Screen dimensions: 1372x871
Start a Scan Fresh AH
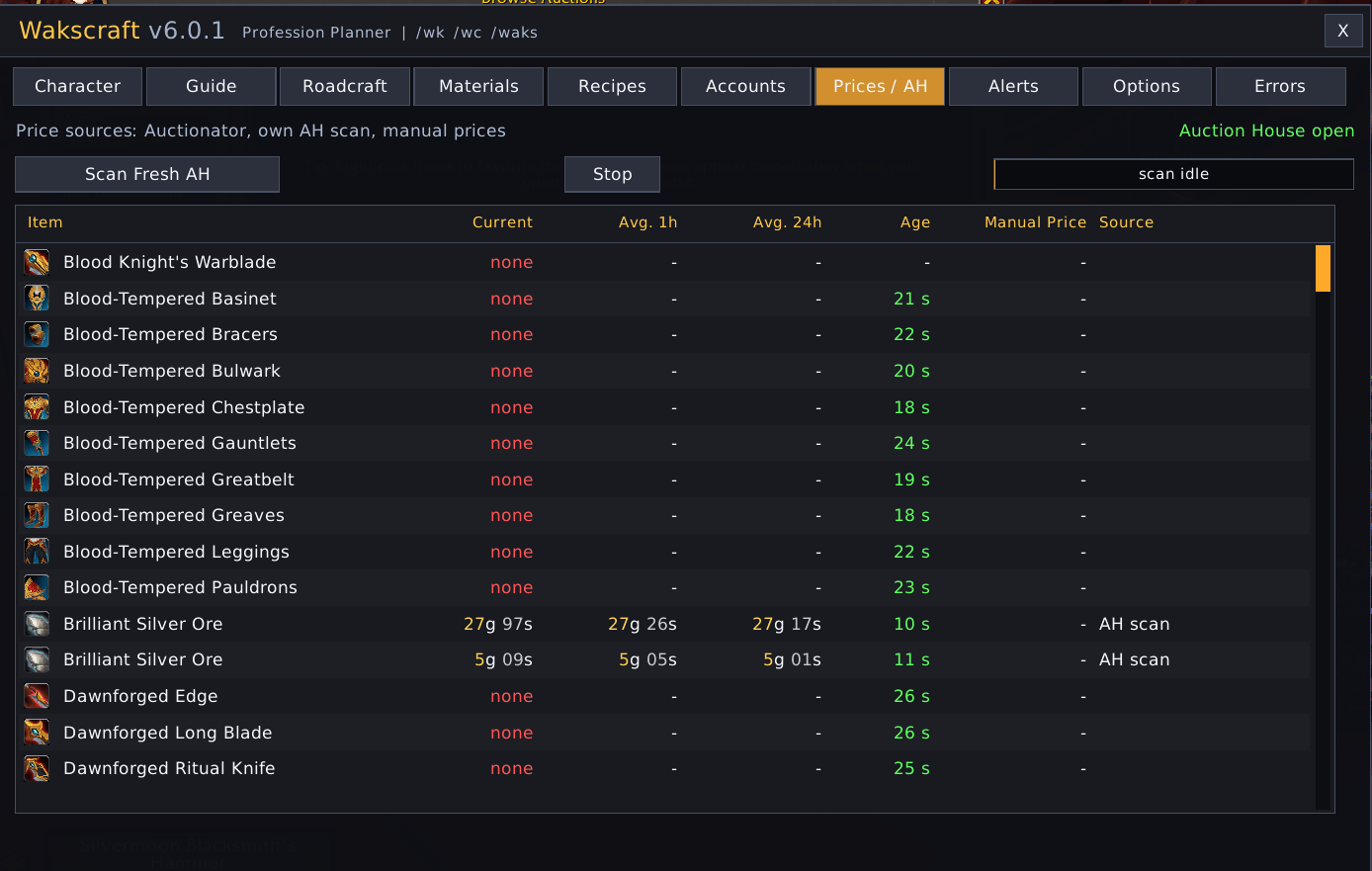tap(147, 174)
